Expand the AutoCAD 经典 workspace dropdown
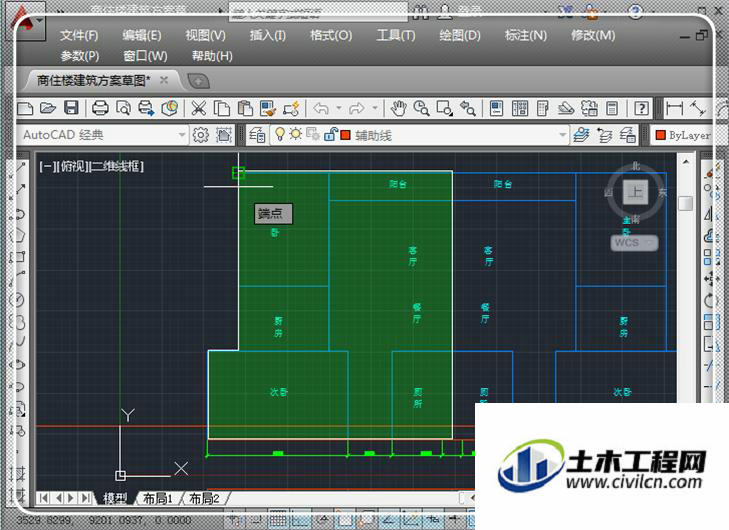Screen dimensions: 729x530 (x=182, y=135)
